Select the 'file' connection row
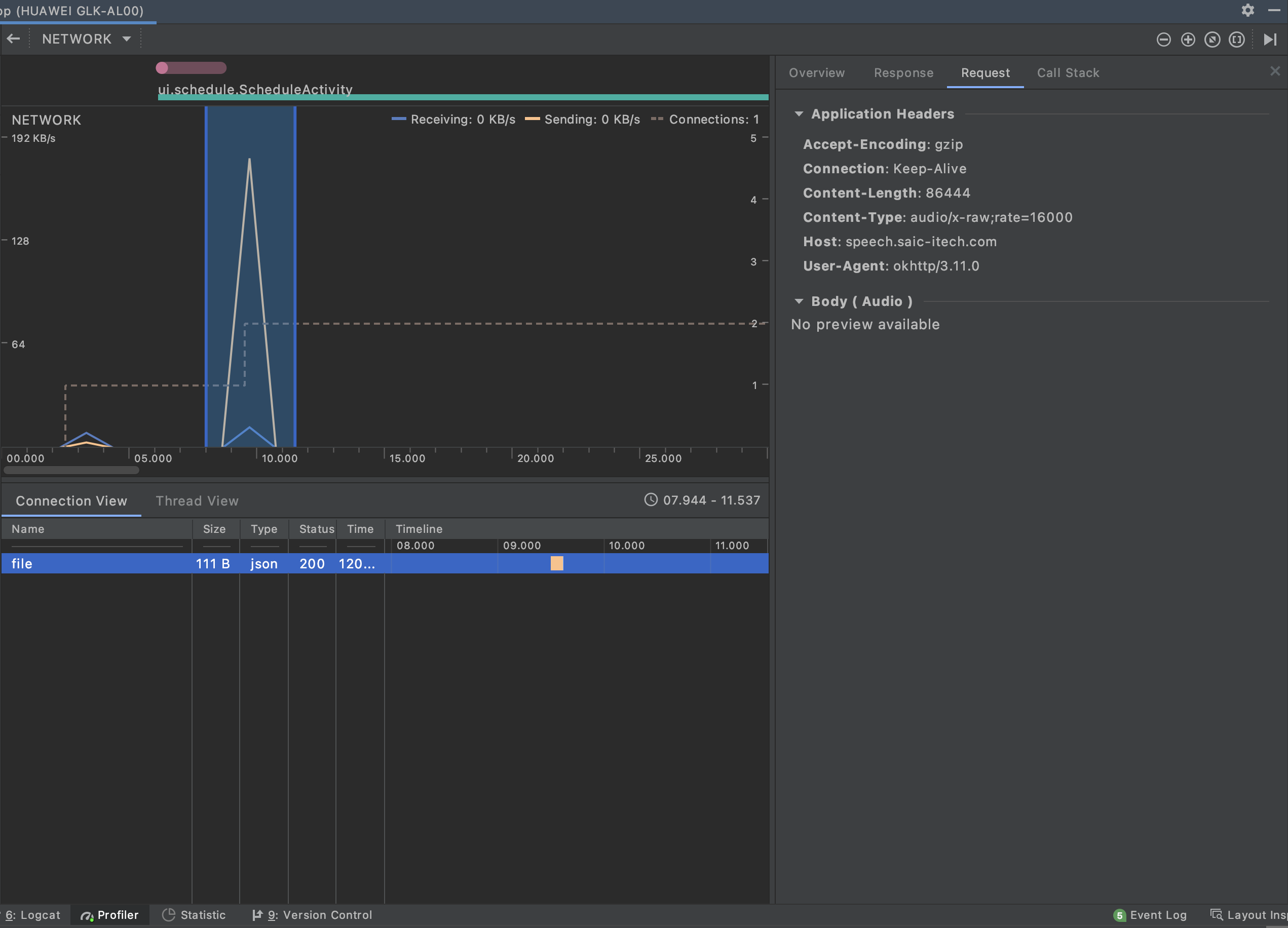Screen dimensions: 1288x928 385,563
